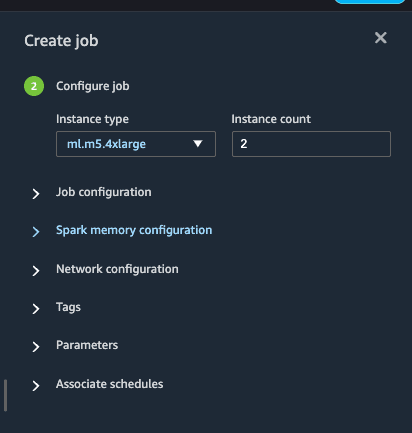412x433 pixels.
Task: Open the Associate schedules section label
Action: tap(110, 384)
